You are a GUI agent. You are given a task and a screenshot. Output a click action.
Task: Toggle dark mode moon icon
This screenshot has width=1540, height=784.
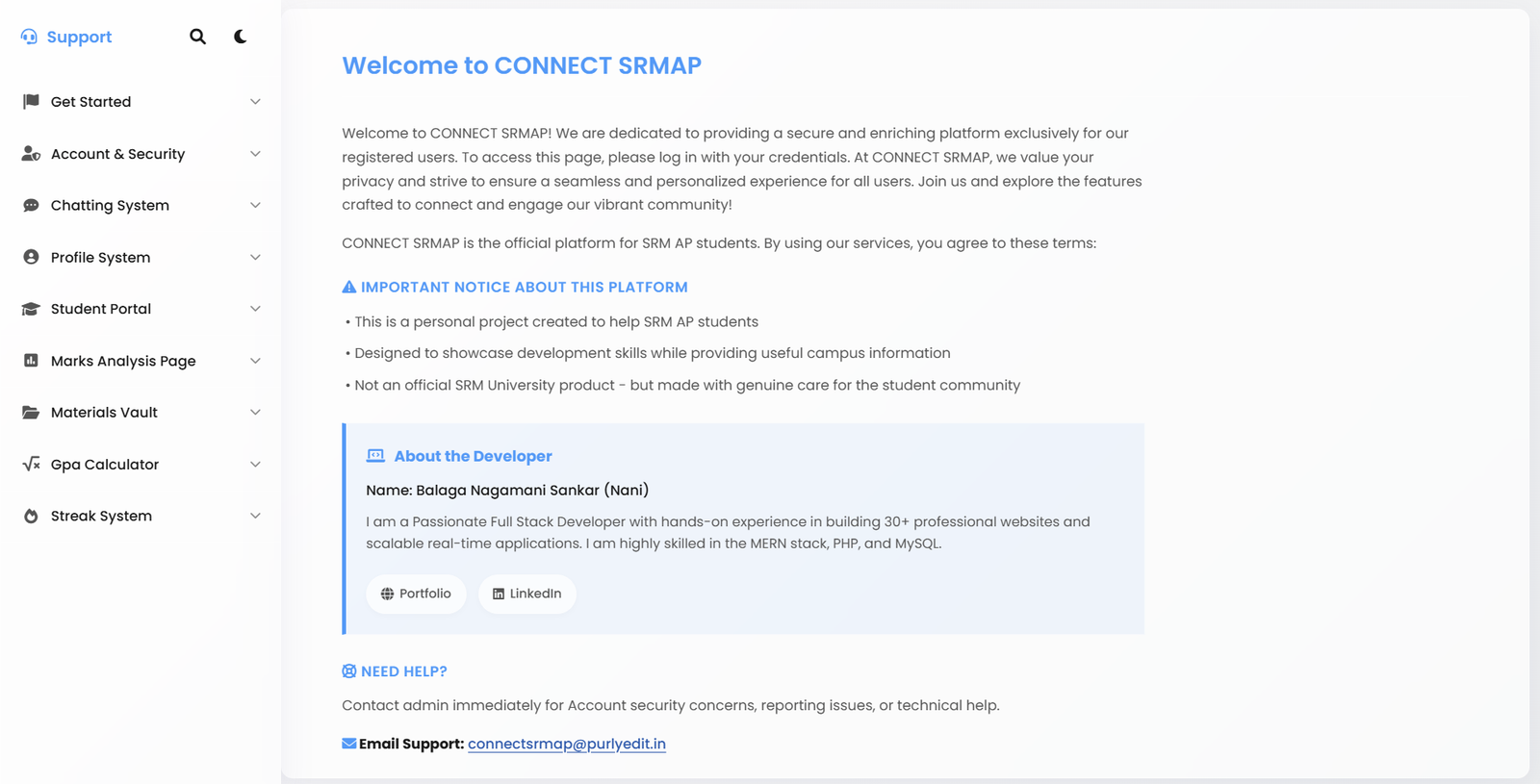[x=240, y=37]
